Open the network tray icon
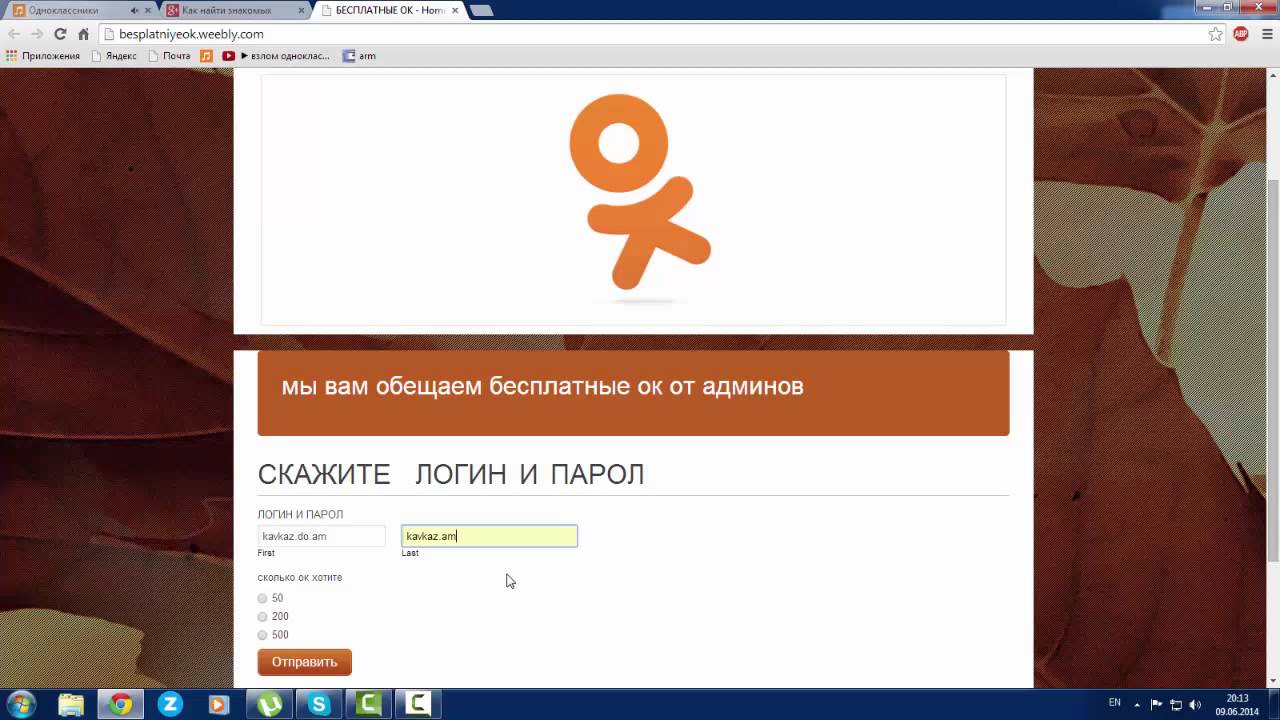This screenshot has height=720, width=1280. point(1176,704)
